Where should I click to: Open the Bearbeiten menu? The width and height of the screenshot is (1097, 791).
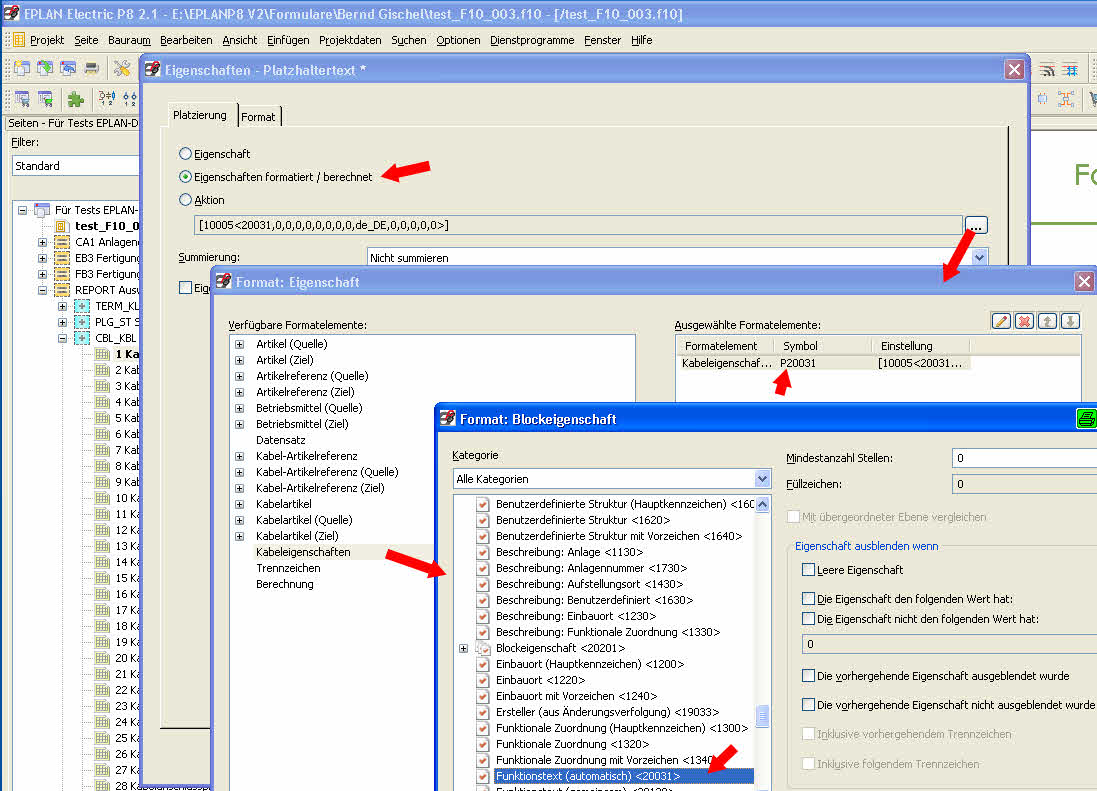(x=186, y=40)
